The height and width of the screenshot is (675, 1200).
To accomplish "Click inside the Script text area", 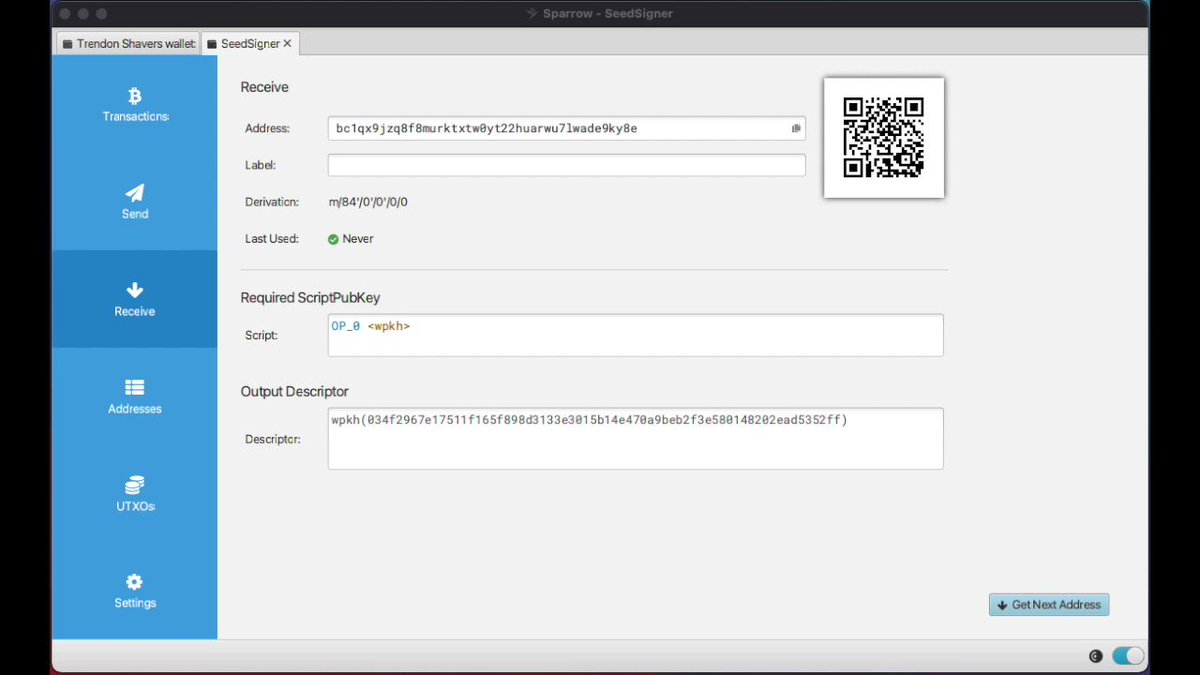I will [635, 335].
